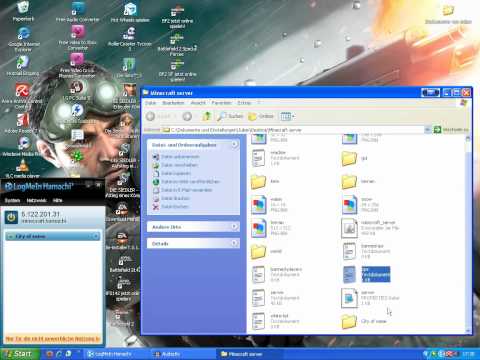Open the Papierkorb desktop icon
Image resolution: width=480 pixels, height=360 pixels.
(x=23, y=11)
